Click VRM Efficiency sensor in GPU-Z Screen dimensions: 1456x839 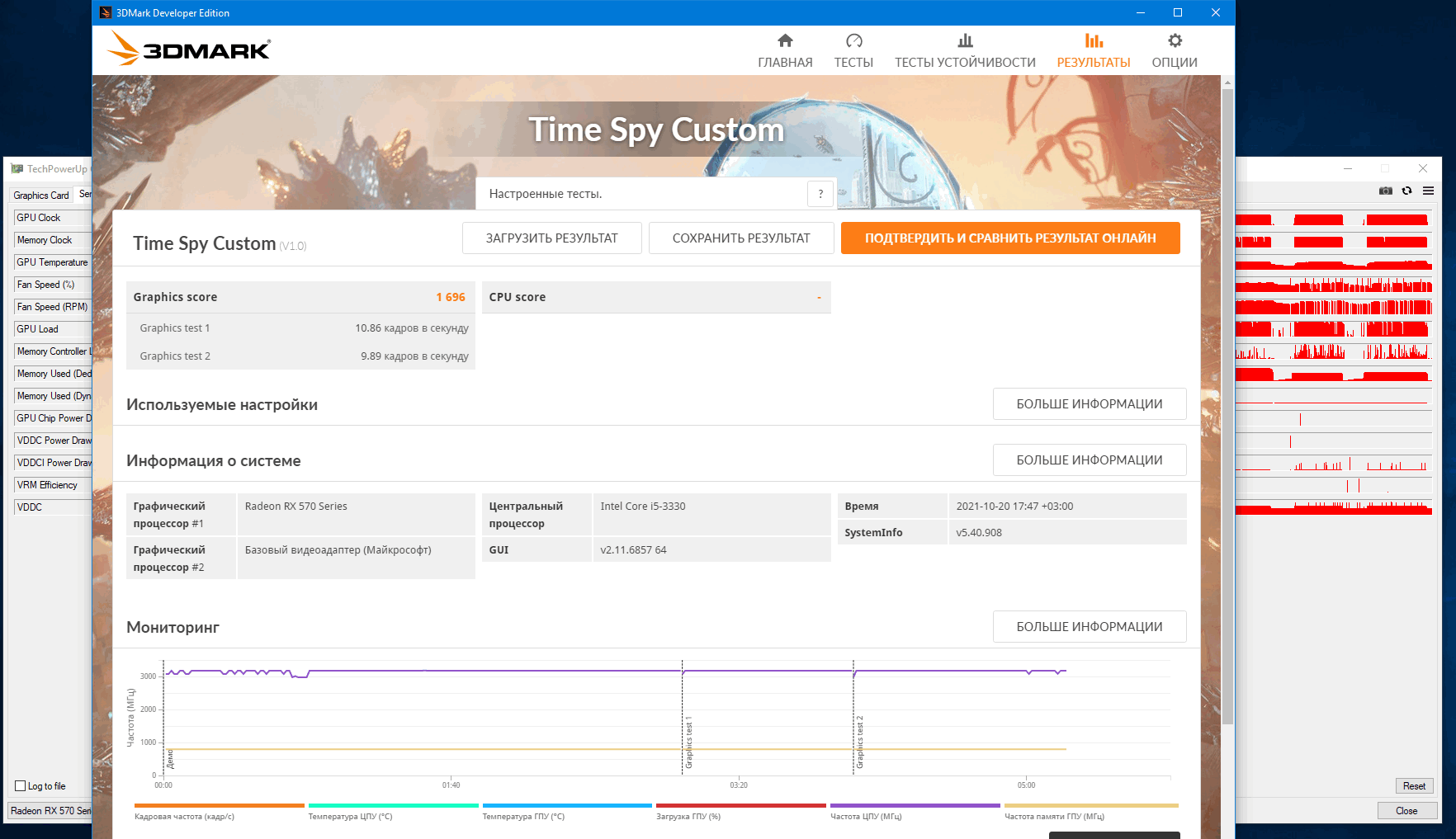point(53,485)
